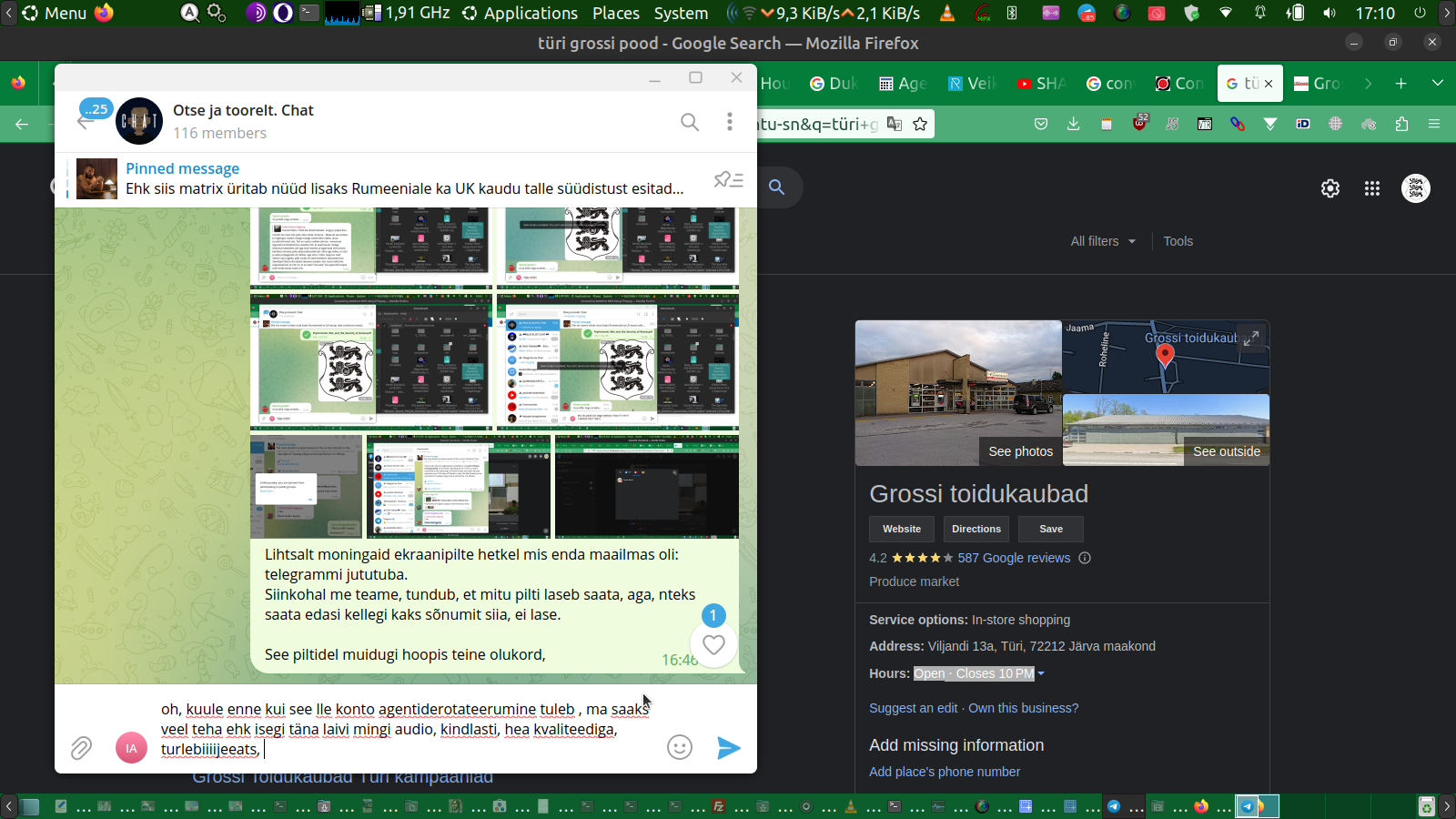
Task: Open a new Firefox tab
Action: [x=1401, y=84]
